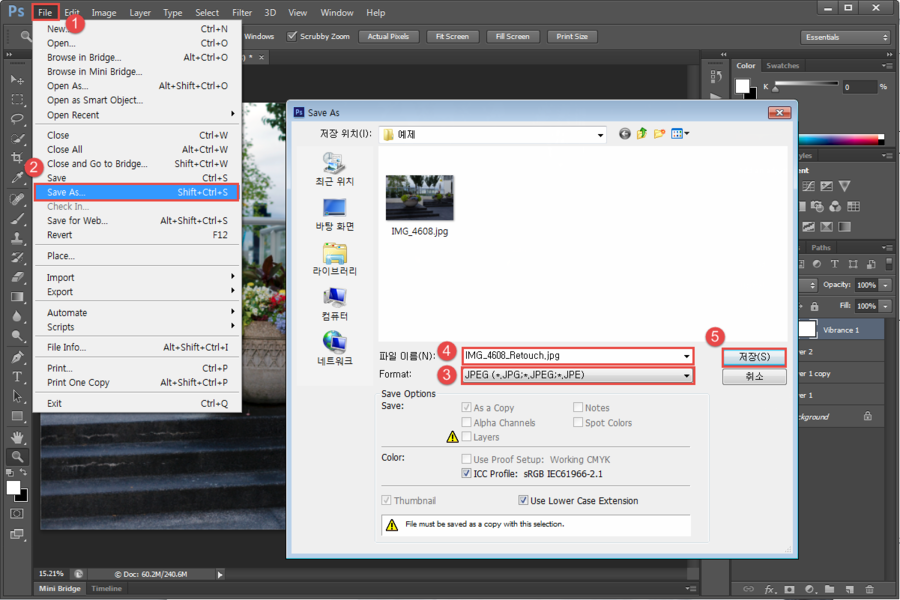The image size is (900, 600).
Task: Open 컴퓨터 in places sidebar
Action: tap(335, 304)
